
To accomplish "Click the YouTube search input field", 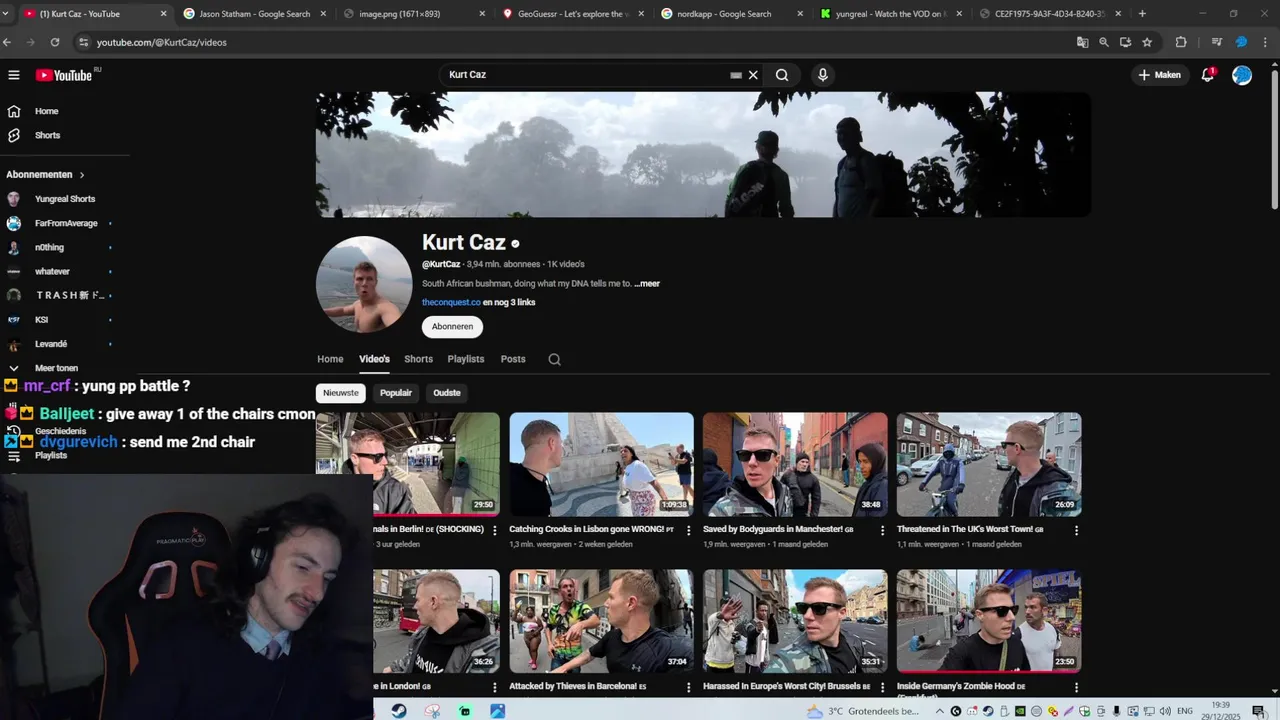I will click(585, 75).
